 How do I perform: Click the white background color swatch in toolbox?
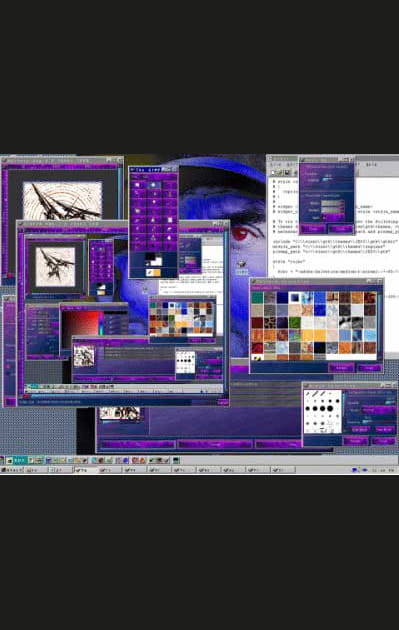point(157,261)
